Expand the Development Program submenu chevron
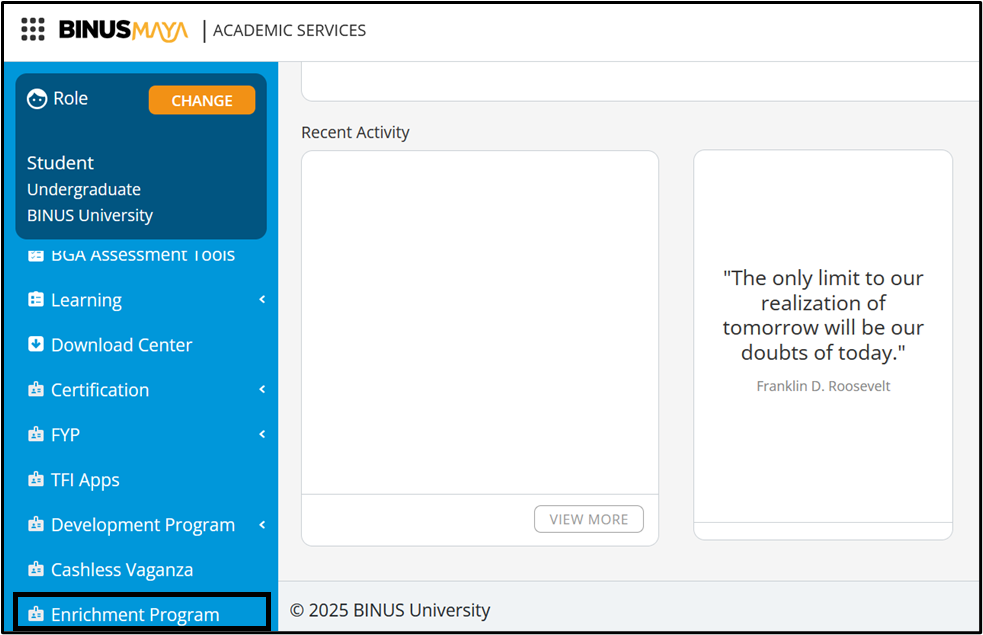 tap(262, 524)
